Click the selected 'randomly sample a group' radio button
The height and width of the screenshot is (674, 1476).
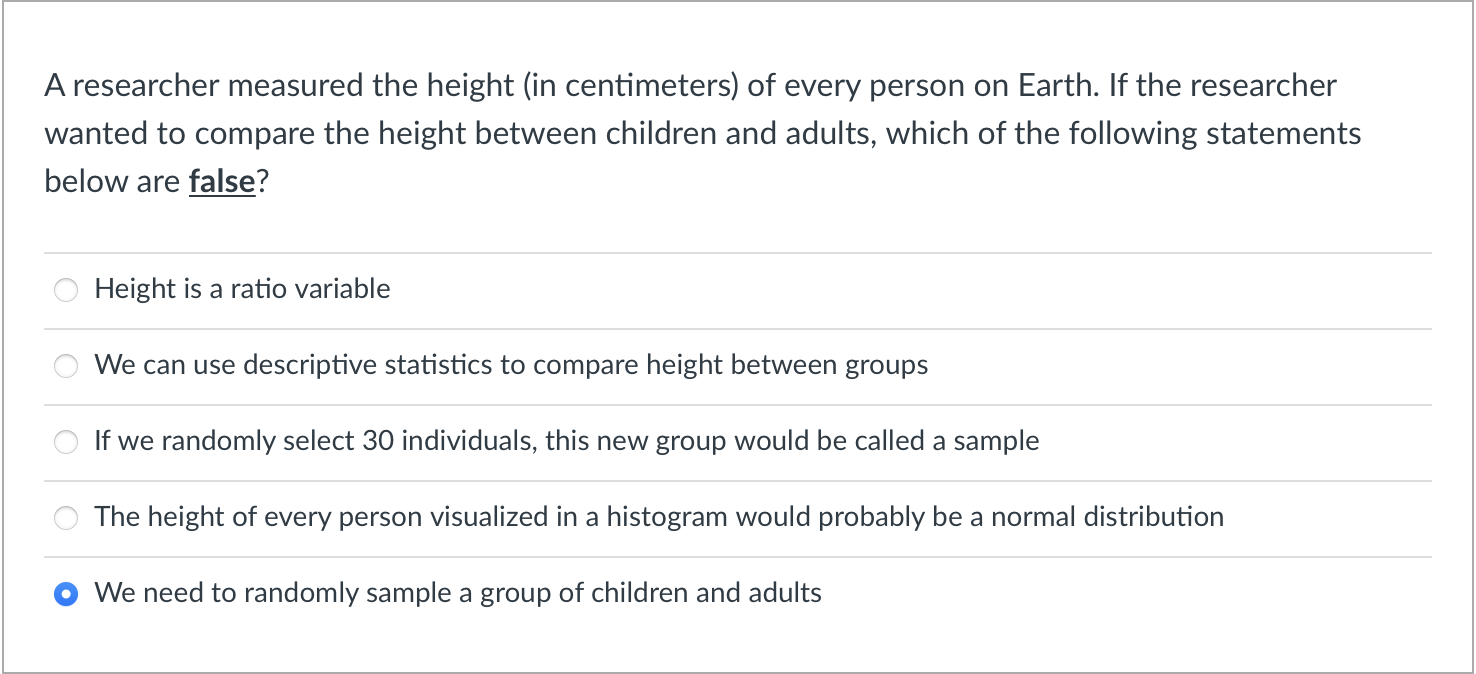coord(66,594)
